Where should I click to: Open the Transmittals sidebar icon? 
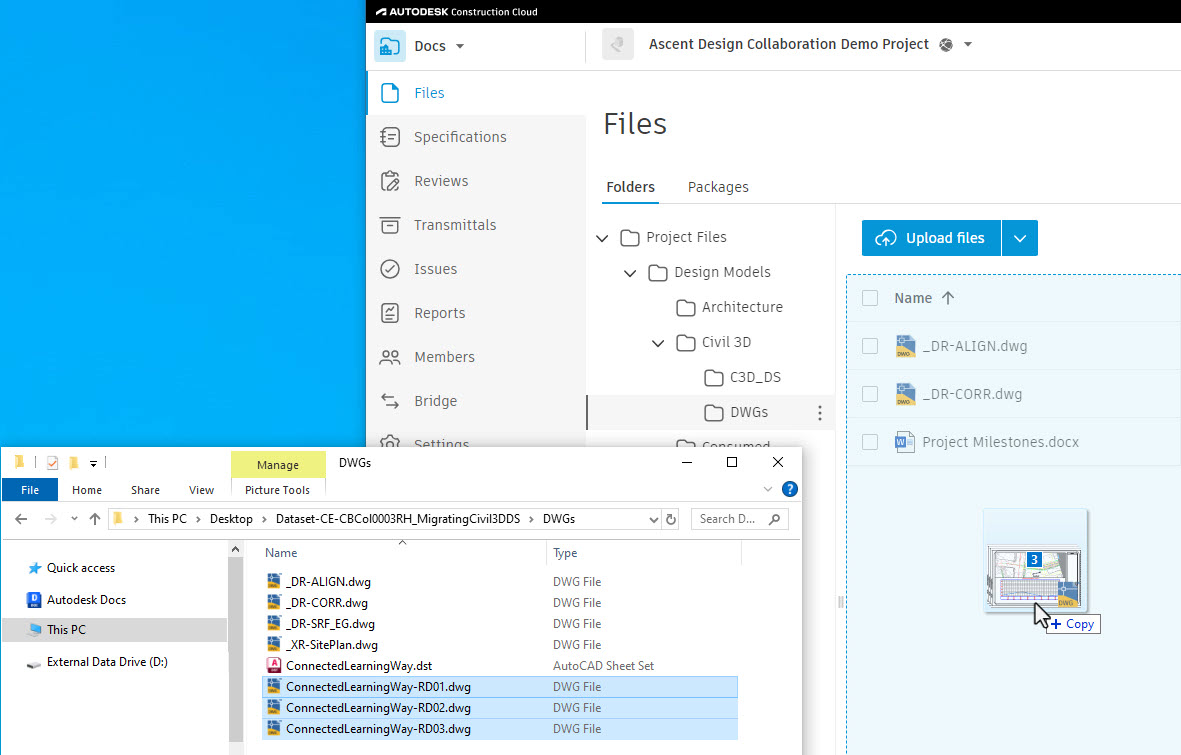point(390,225)
